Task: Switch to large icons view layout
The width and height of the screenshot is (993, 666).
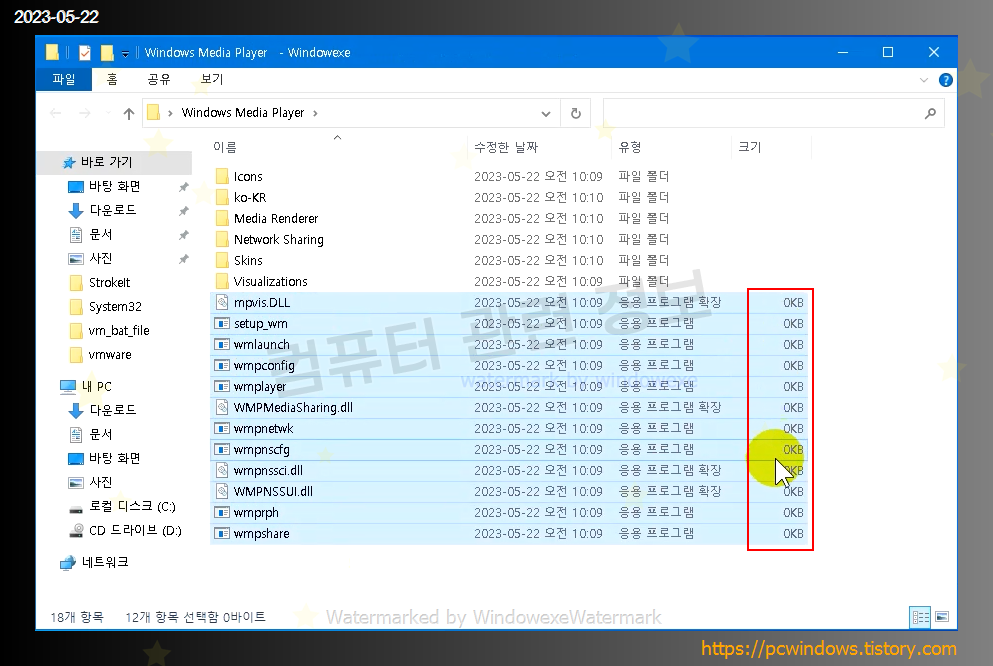Action: 942,617
